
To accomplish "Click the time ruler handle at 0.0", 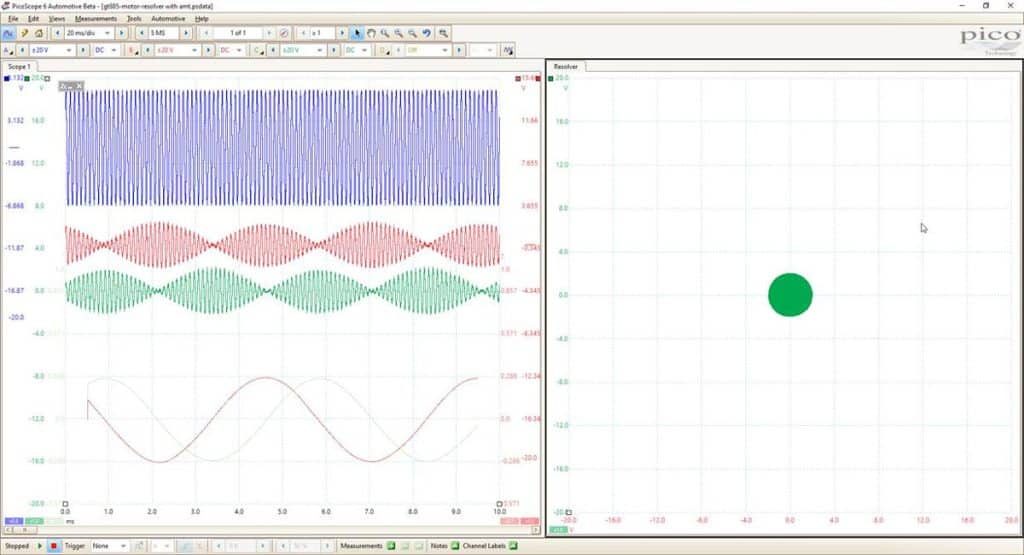I will pyautogui.click(x=65, y=504).
